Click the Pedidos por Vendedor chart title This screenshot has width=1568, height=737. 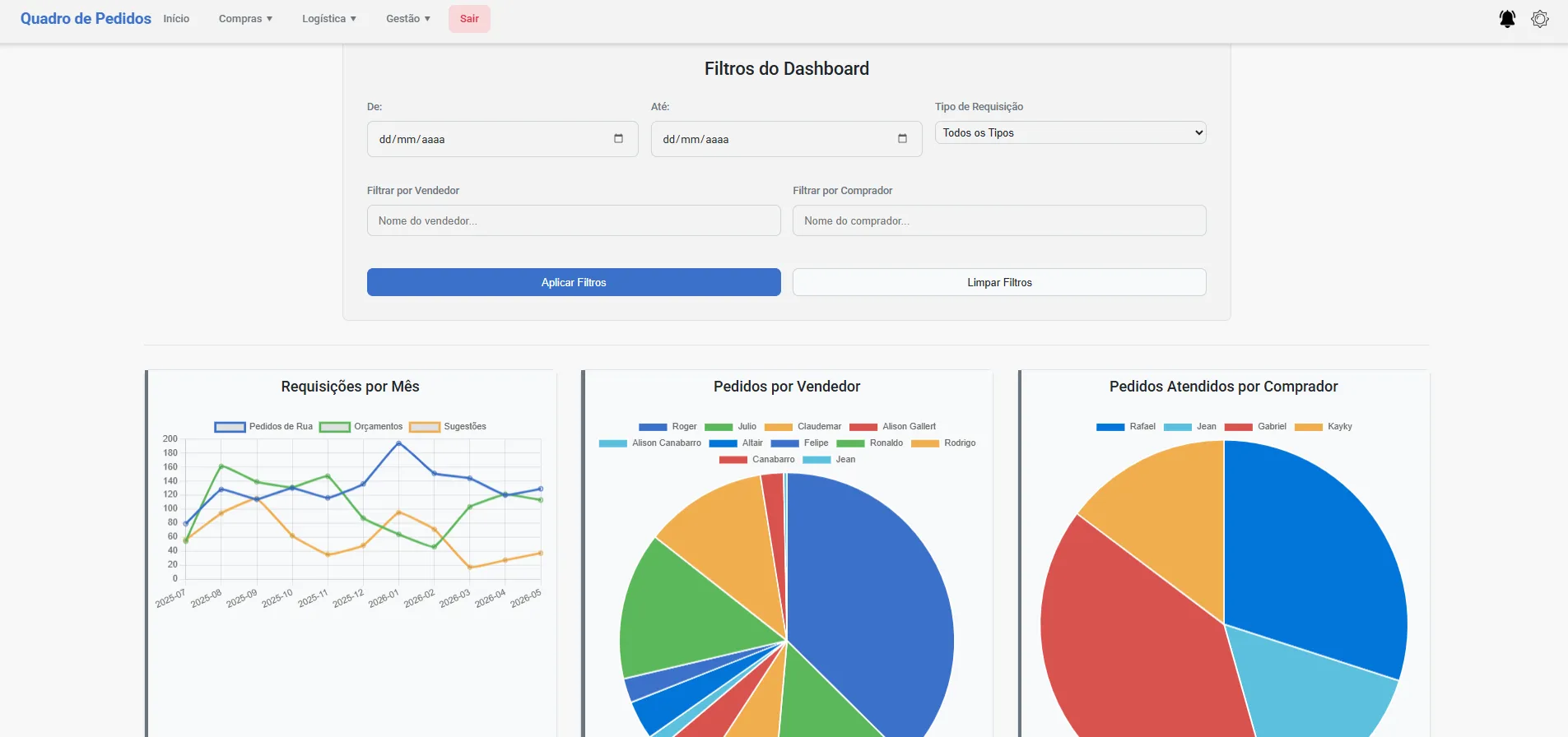787,387
